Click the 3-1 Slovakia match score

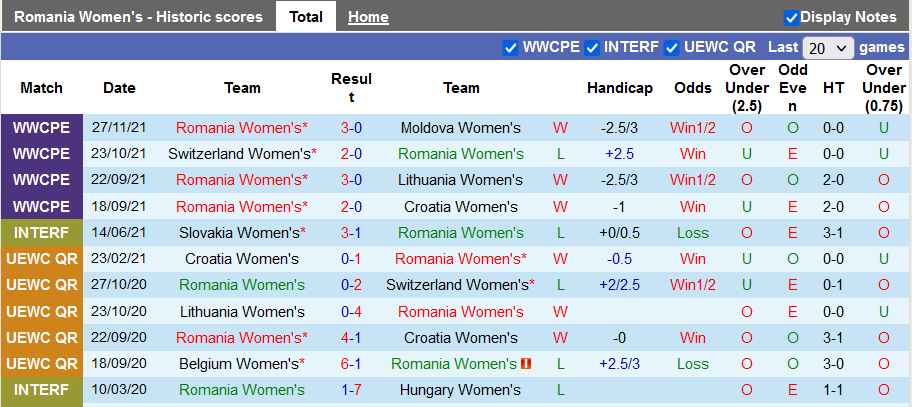[351, 232]
